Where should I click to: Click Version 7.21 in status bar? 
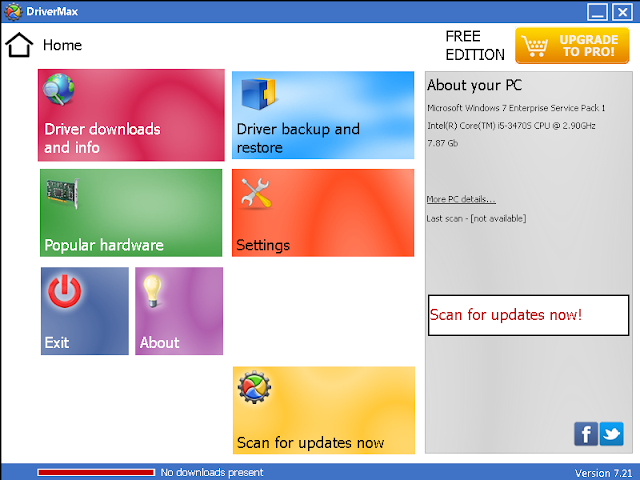603,473
